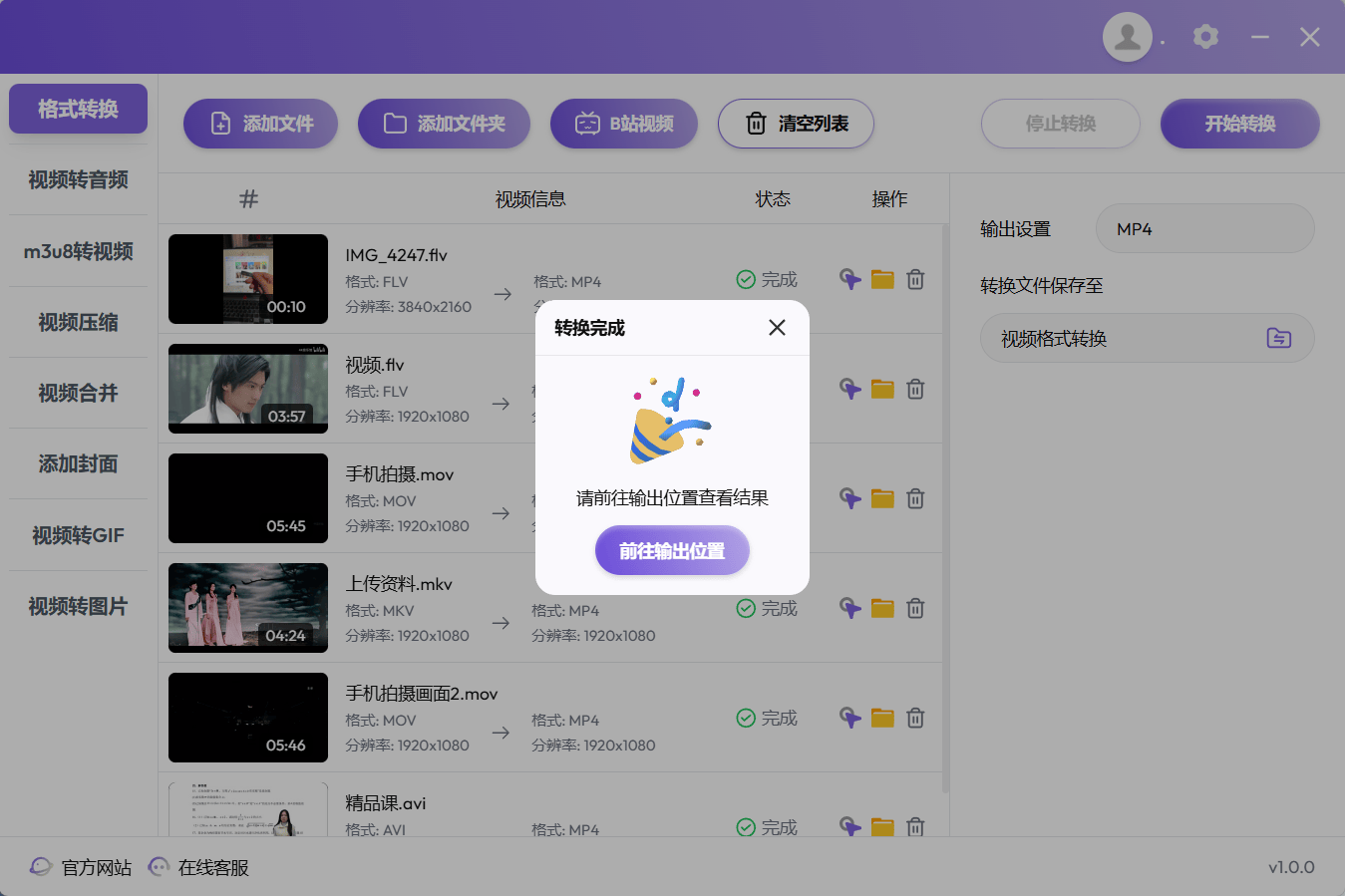Click the user avatar icon
This screenshot has height=896, width=1345.
pyautogui.click(x=1127, y=38)
